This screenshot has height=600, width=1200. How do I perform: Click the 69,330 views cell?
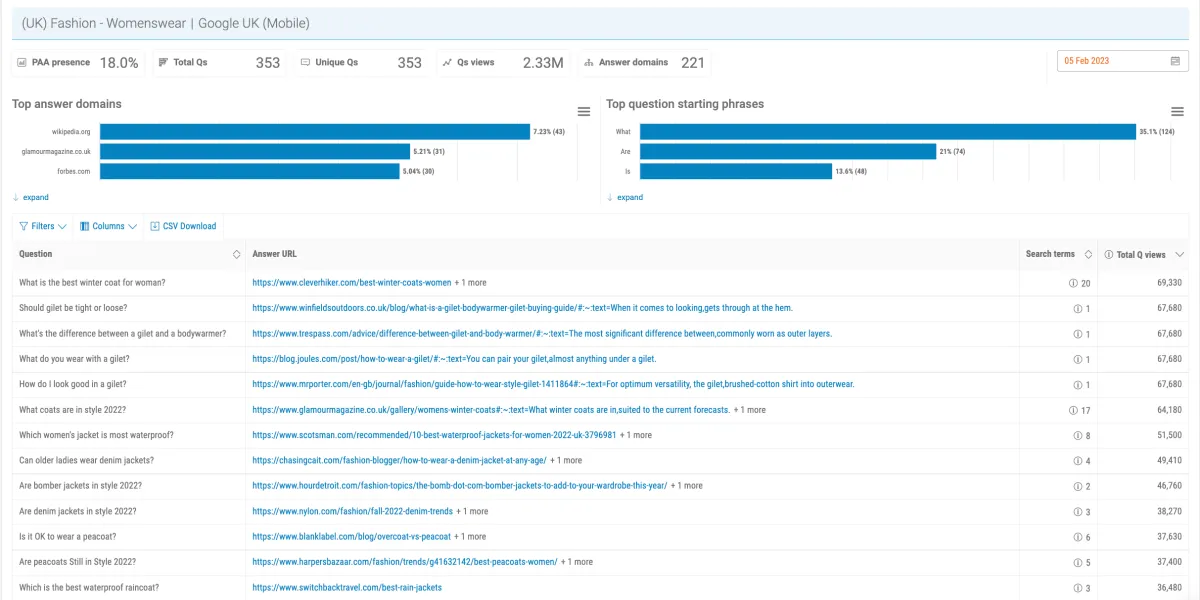[x=1169, y=283]
